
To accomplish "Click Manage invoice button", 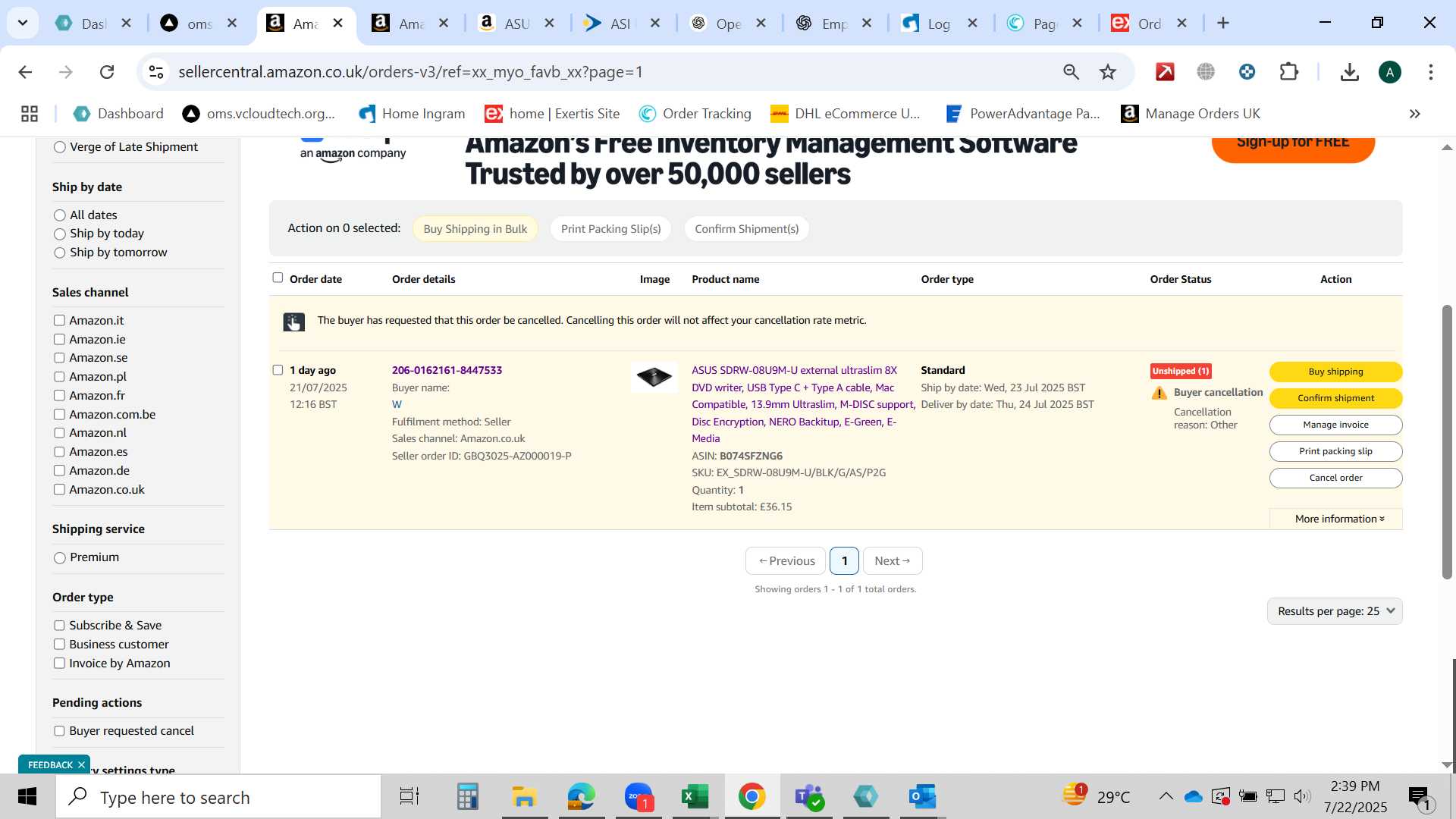I will coord(1335,425).
